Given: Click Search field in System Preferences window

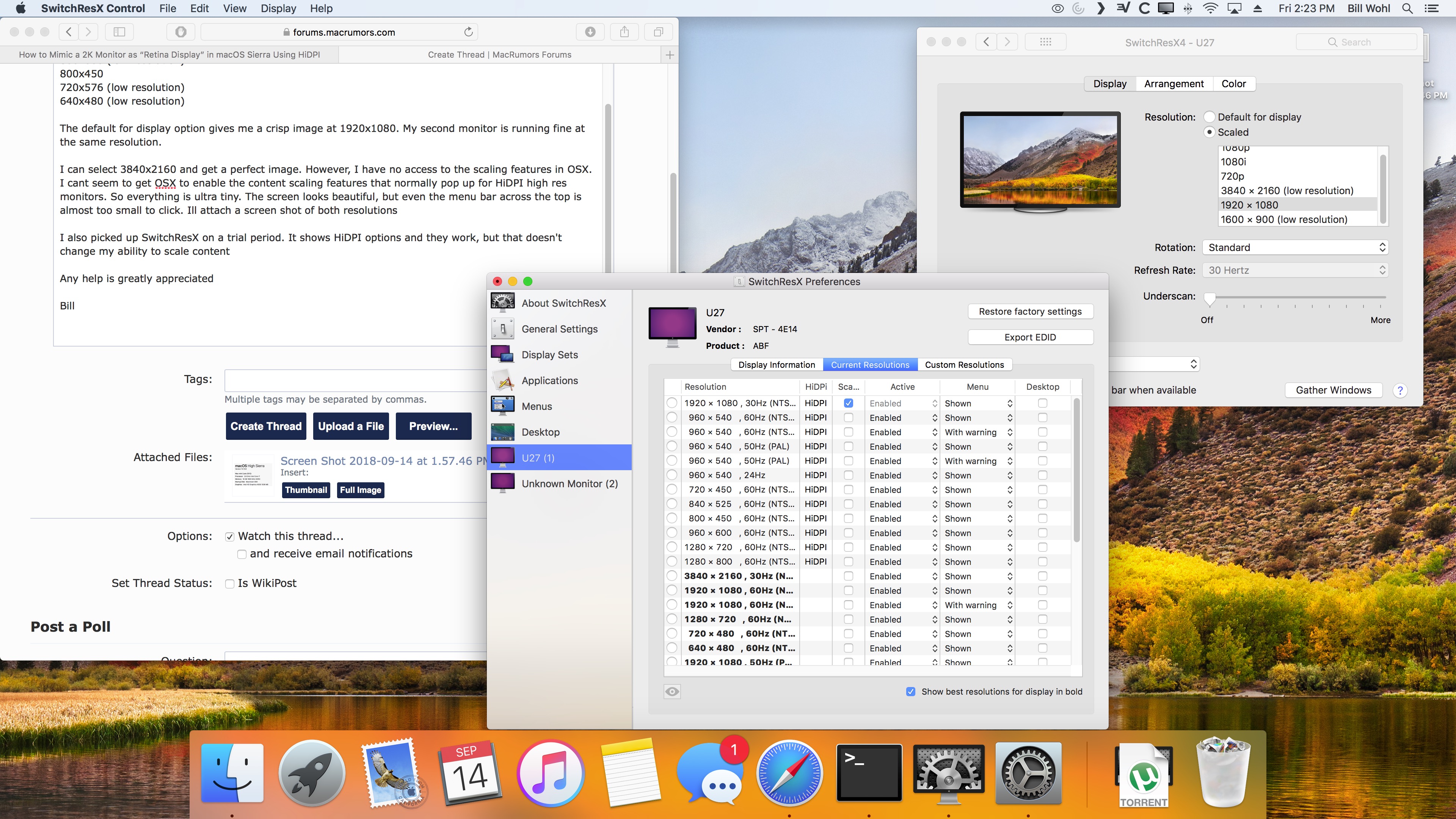Looking at the screenshot, I should 1356,42.
